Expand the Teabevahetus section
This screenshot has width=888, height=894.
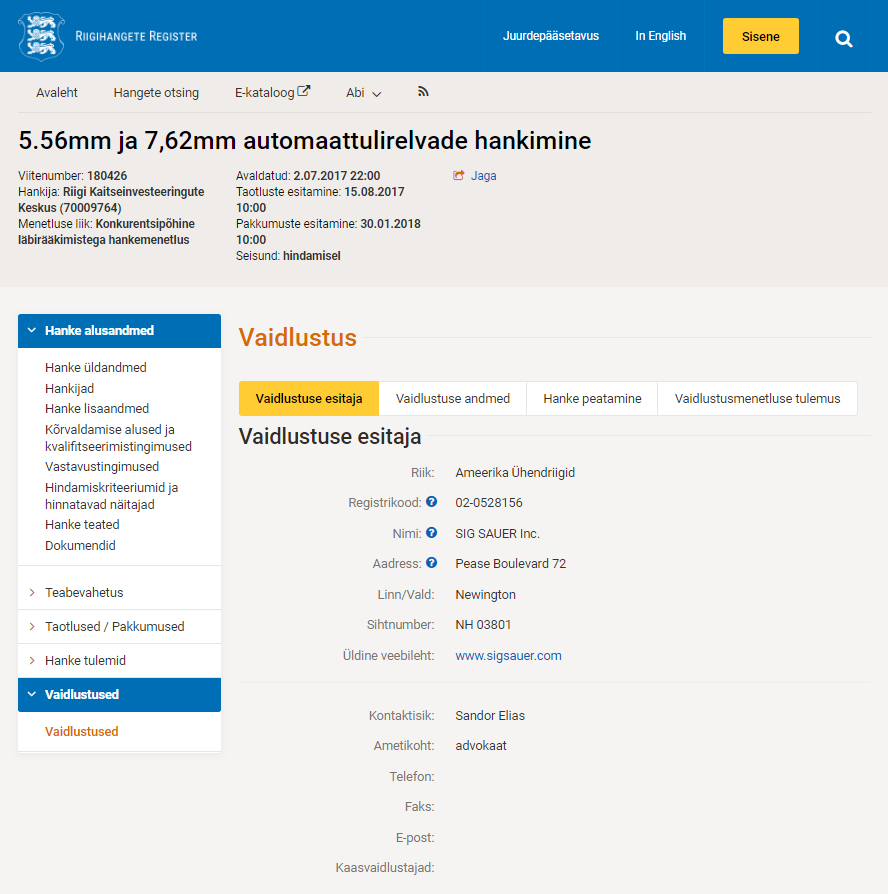pyautogui.click(x=84, y=593)
